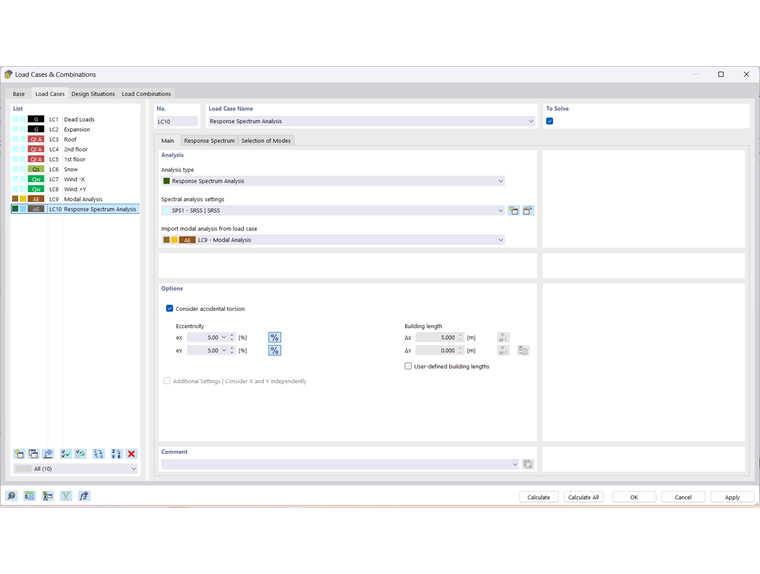Switch to the Response Spectrum tab
The height and width of the screenshot is (574, 760).
click(209, 141)
